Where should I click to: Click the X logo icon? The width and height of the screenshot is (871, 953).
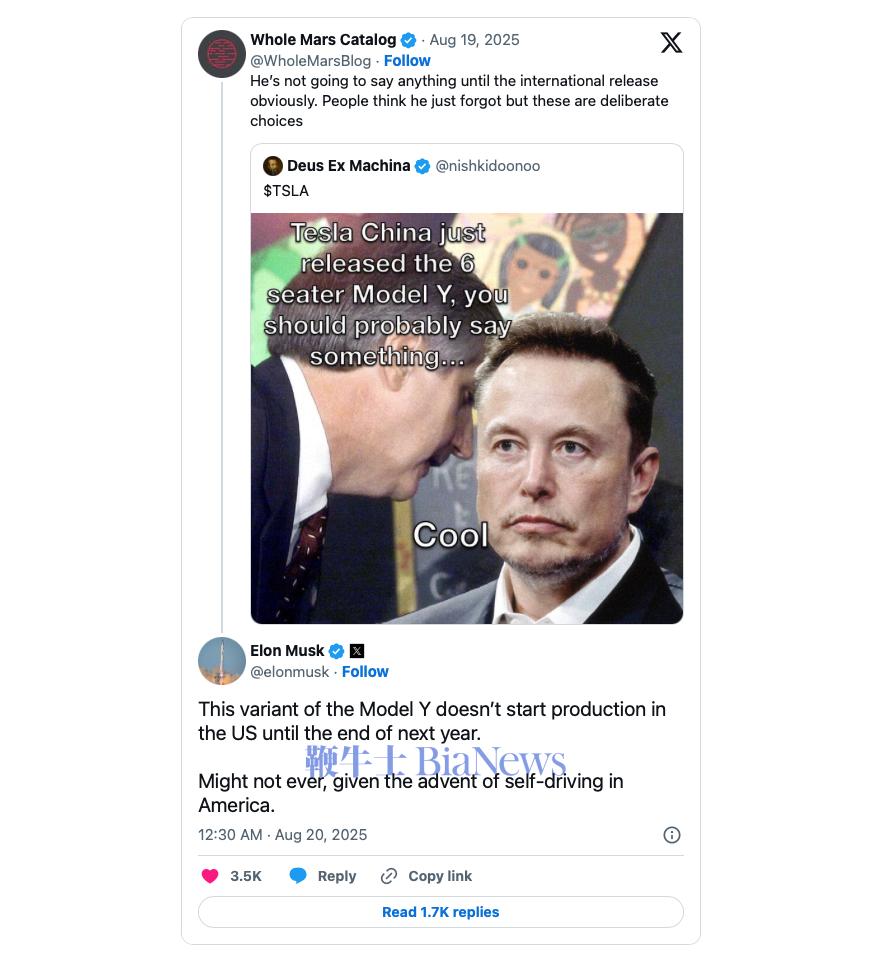click(671, 42)
